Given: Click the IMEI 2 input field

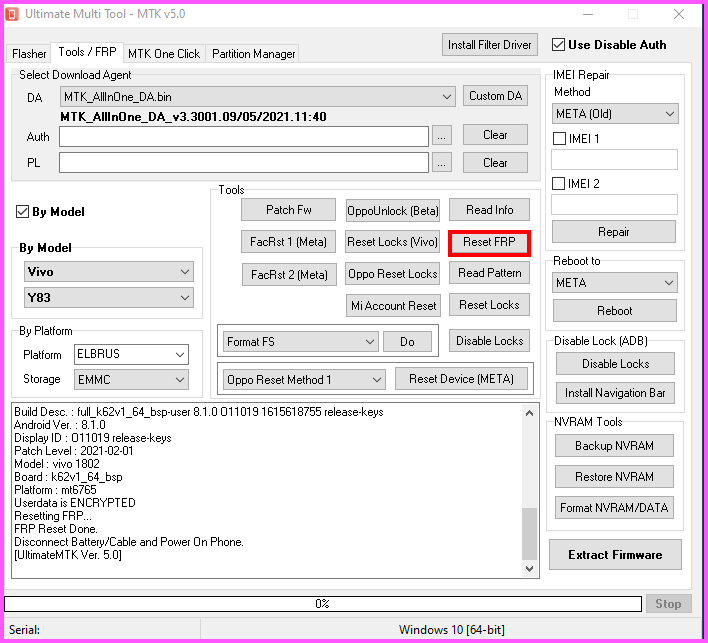Looking at the screenshot, I should (614, 205).
